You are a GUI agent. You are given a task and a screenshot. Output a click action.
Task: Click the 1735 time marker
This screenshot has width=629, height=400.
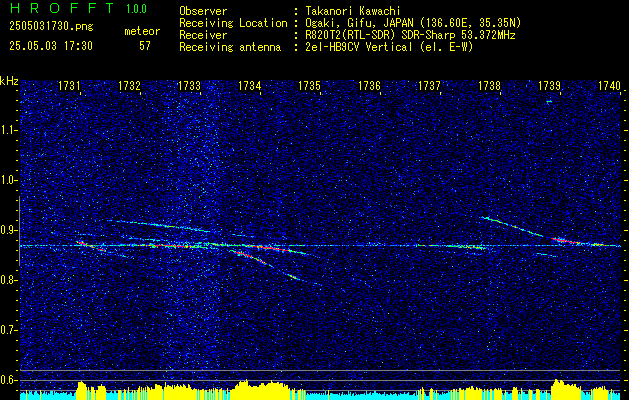pos(310,86)
